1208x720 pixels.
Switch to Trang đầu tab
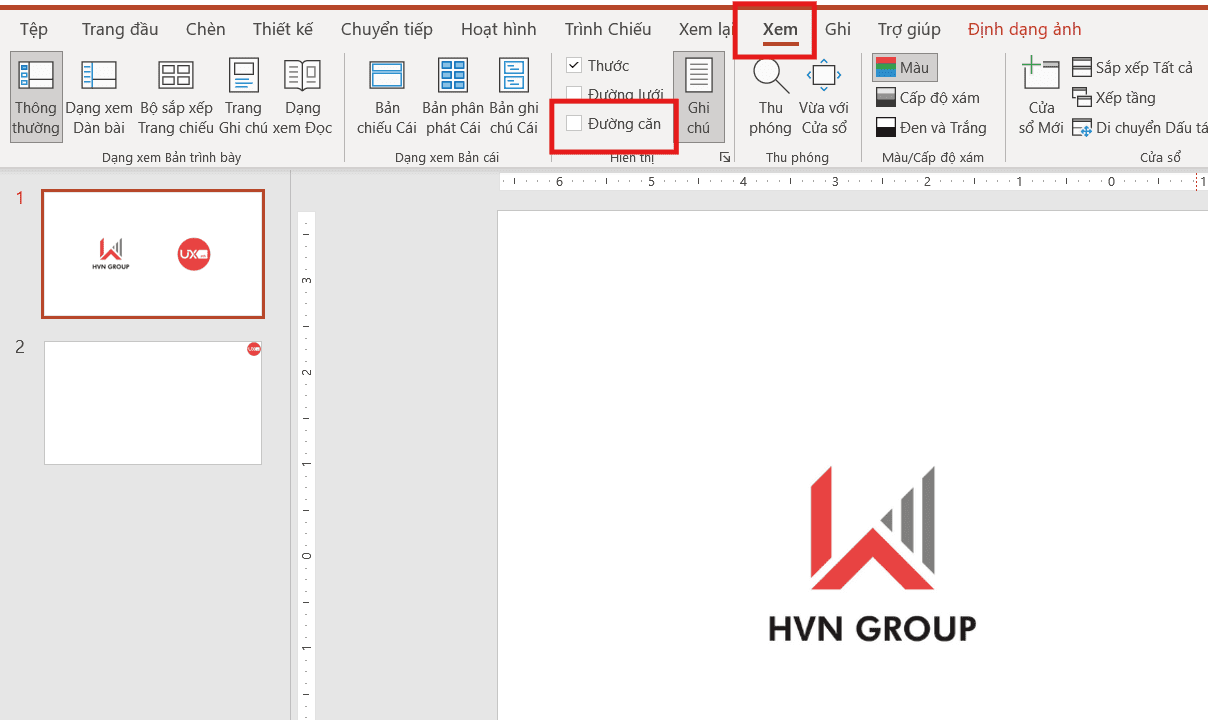[120, 29]
